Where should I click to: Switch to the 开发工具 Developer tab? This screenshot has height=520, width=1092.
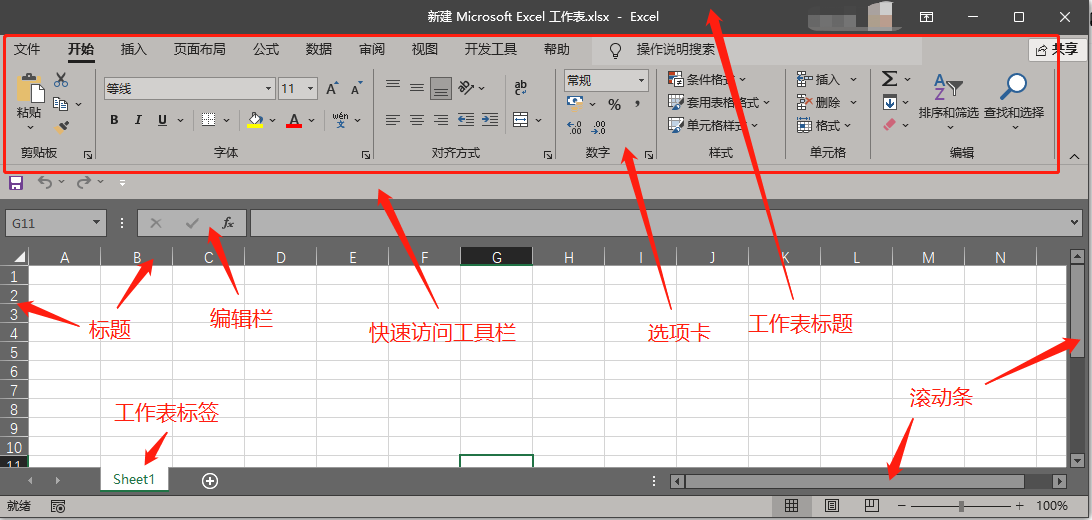click(491, 49)
